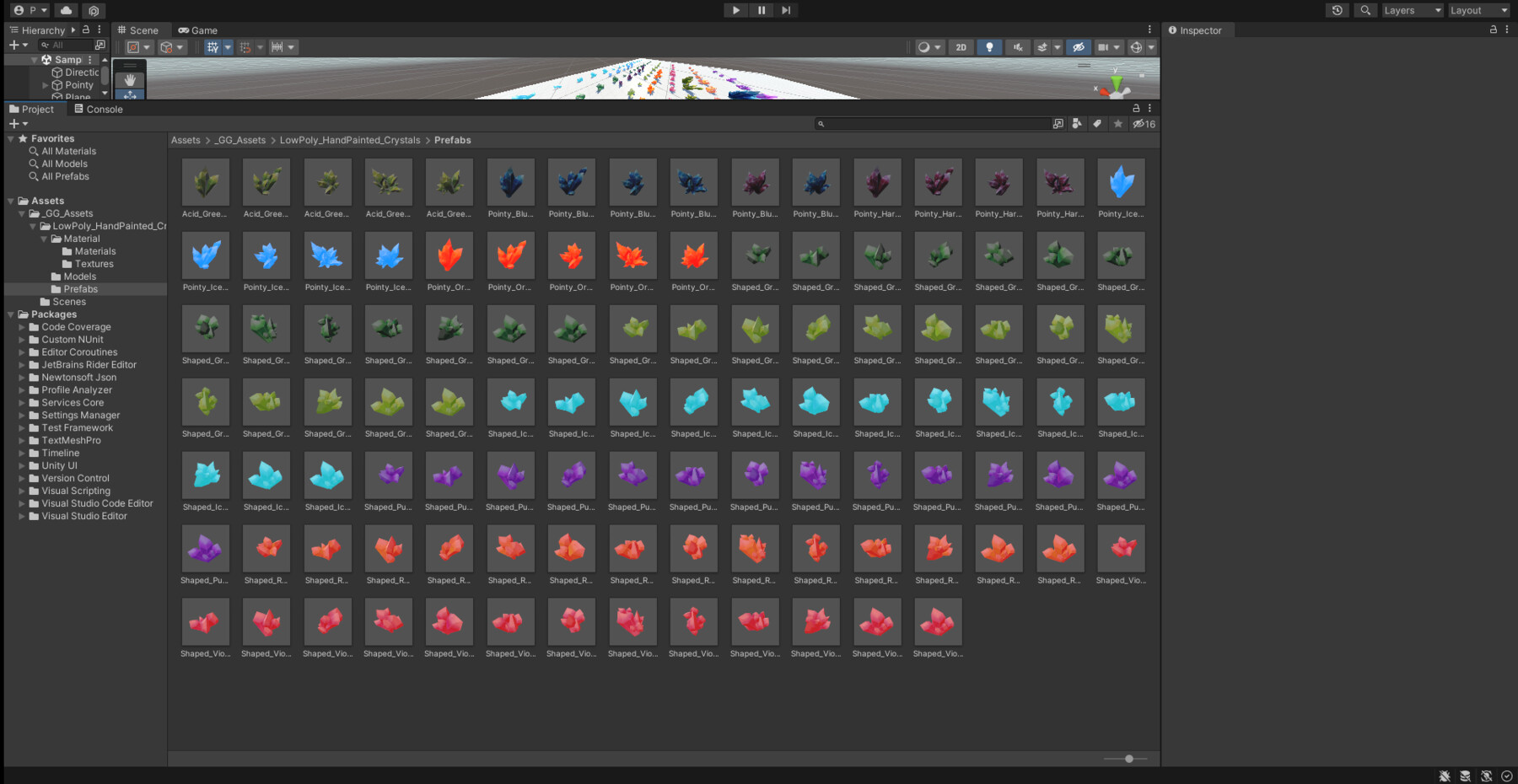The image size is (1518, 784).
Task: Toggle 2D view mode in Scene toolbar
Action: pos(961,46)
